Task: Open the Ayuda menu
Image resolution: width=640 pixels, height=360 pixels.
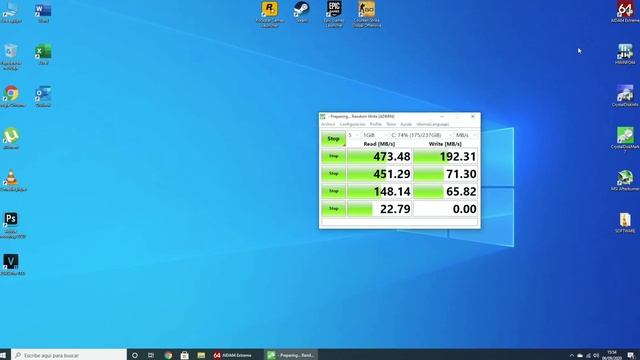Action: [406, 124]
